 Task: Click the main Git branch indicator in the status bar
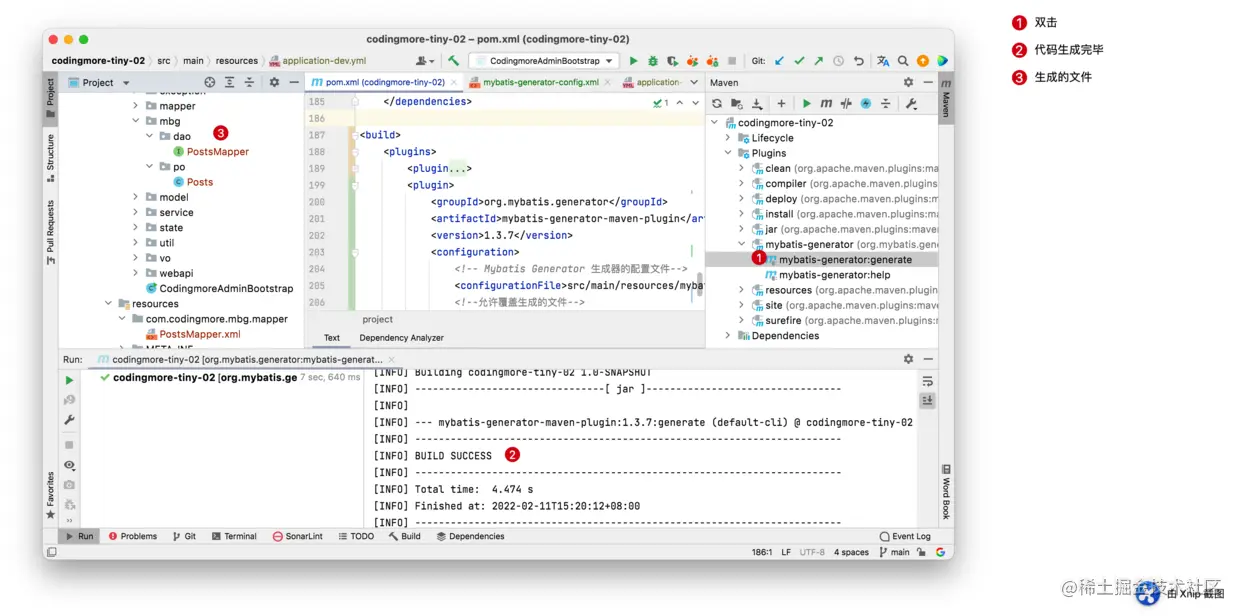[894, 552]
